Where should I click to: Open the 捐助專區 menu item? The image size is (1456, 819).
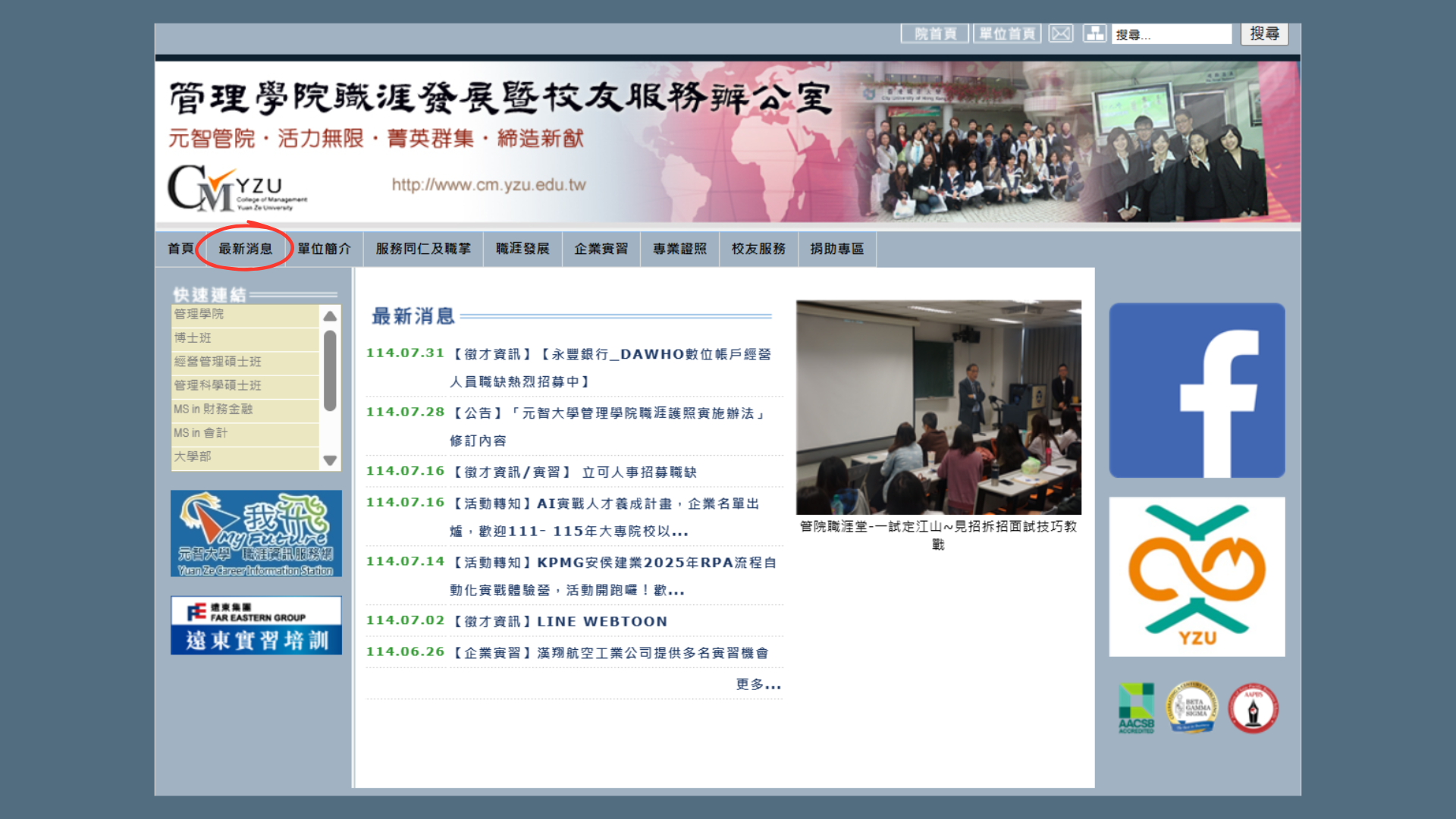837,249
